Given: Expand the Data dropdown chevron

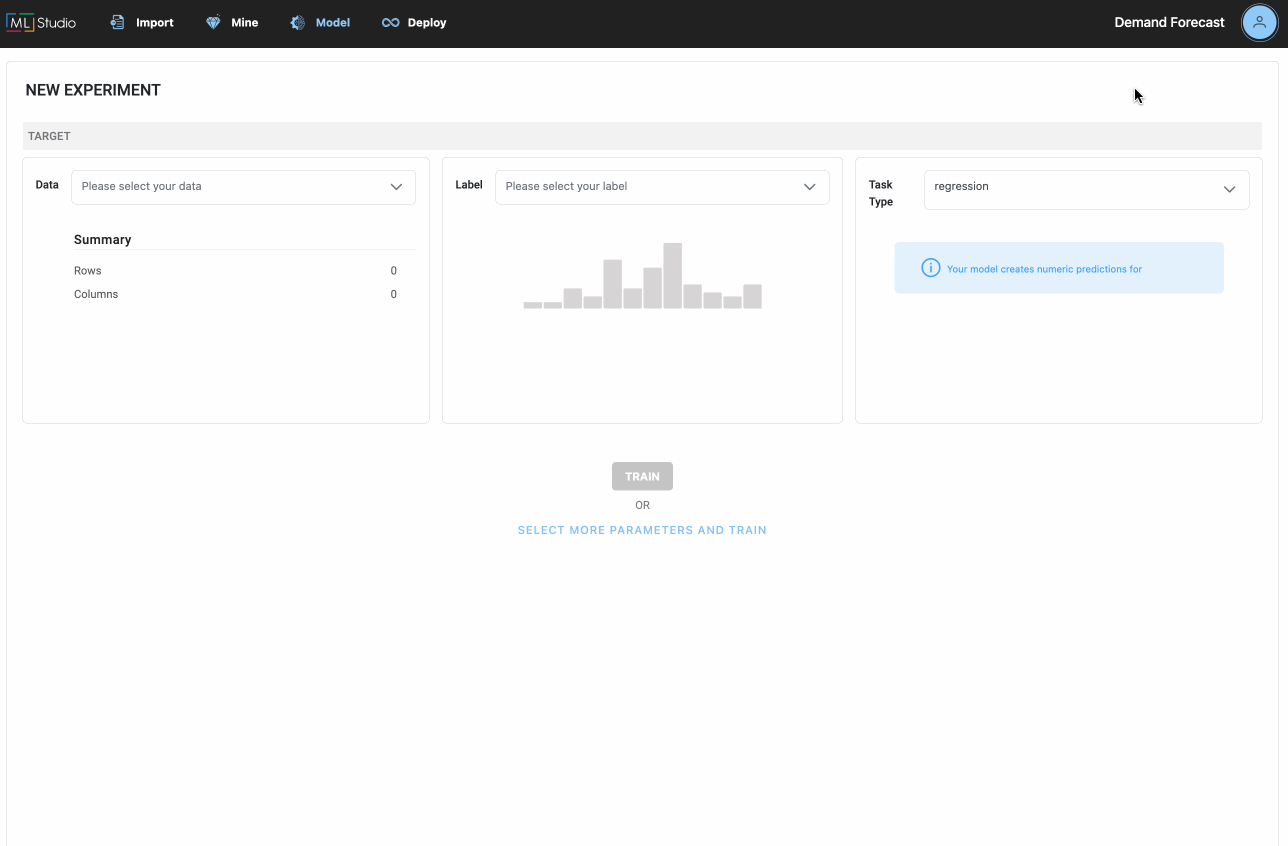Looking at the screenshot, I should click(396, 187).
